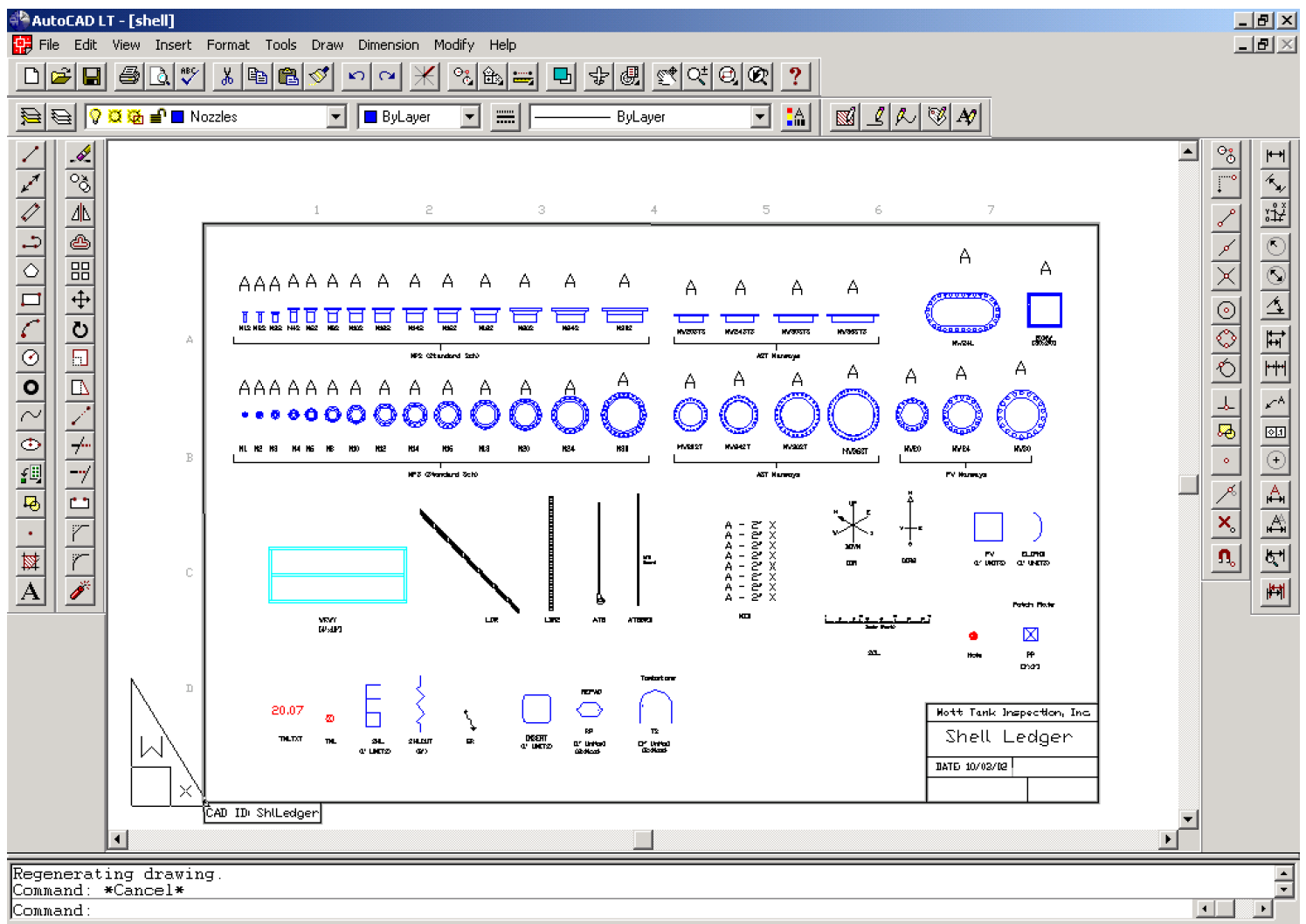
Task: Toggle the Nozzles layer lightbulb on/off
Action: tap(96, 116)
